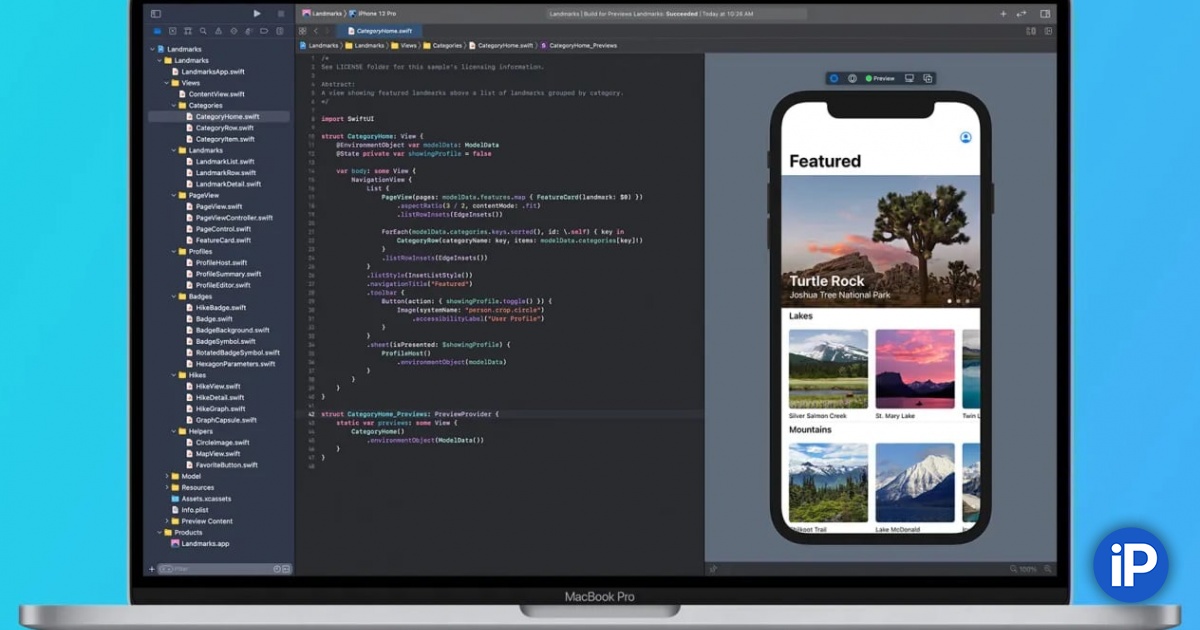Select the CategoryHome.swift editor tab
The image size is (1200, 630).
[x=379, y=31]
